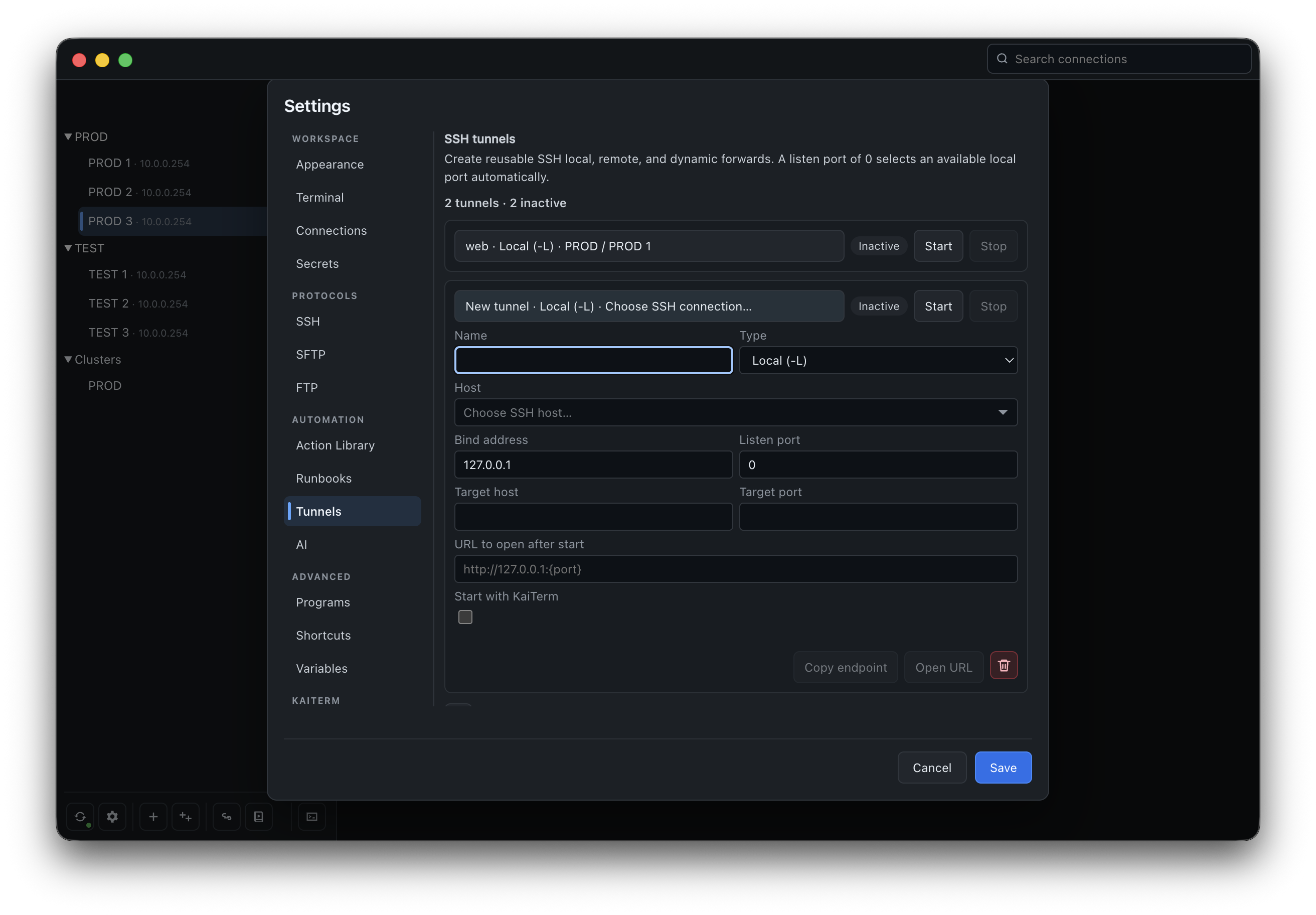Select the Tunnels section in settings
The height and width of the screenshot is (915, 1316).
click(353, 511)
